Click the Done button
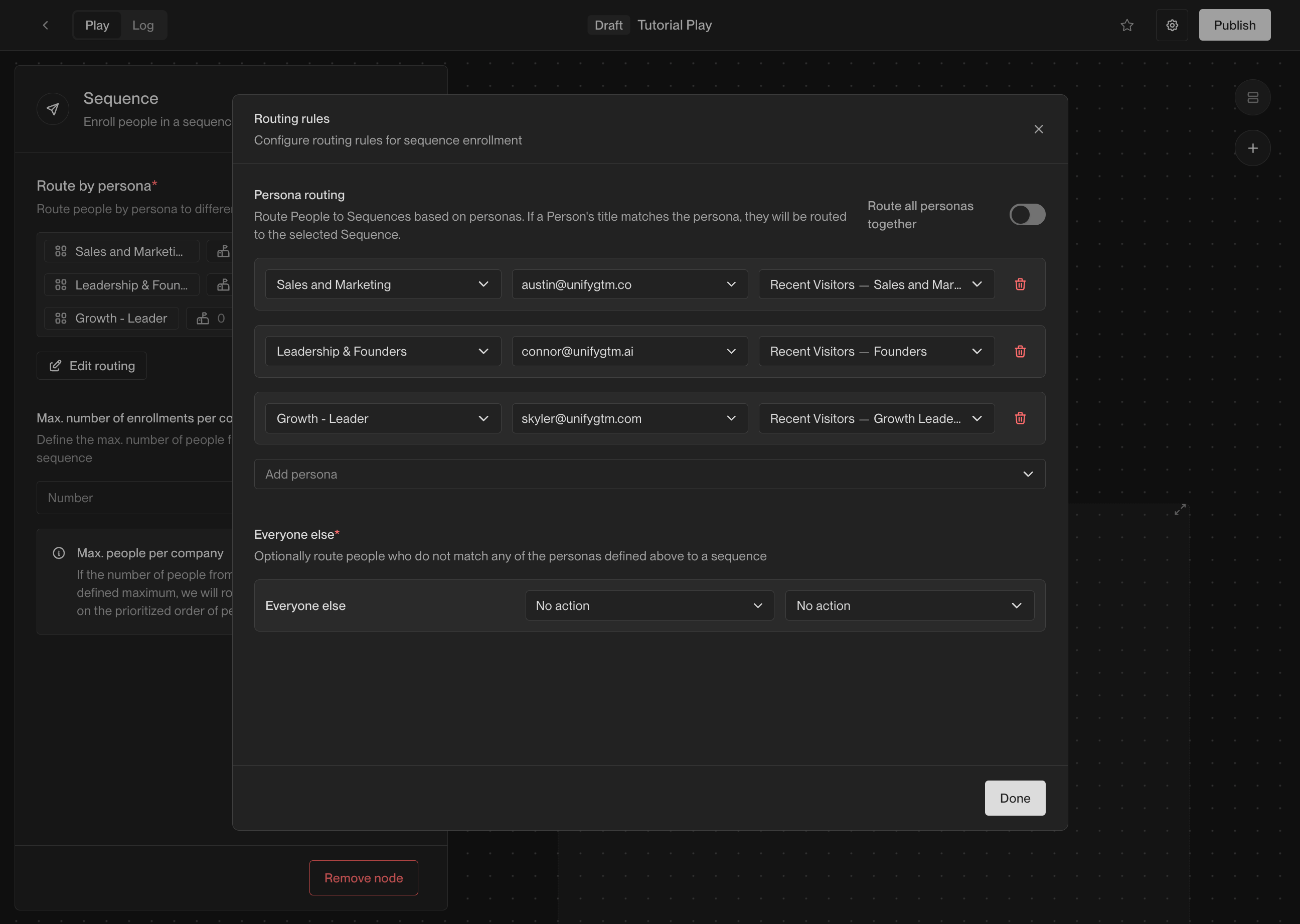Screen dimensions: 1300x924 pos(1015,798)
